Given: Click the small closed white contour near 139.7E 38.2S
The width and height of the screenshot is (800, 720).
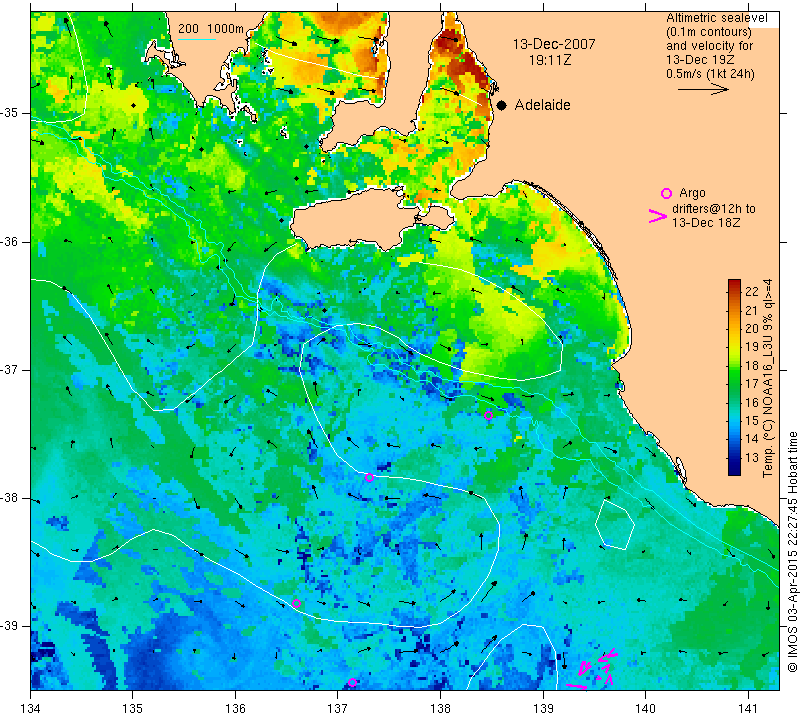Looking at the screenshot, I should [615, 525].
